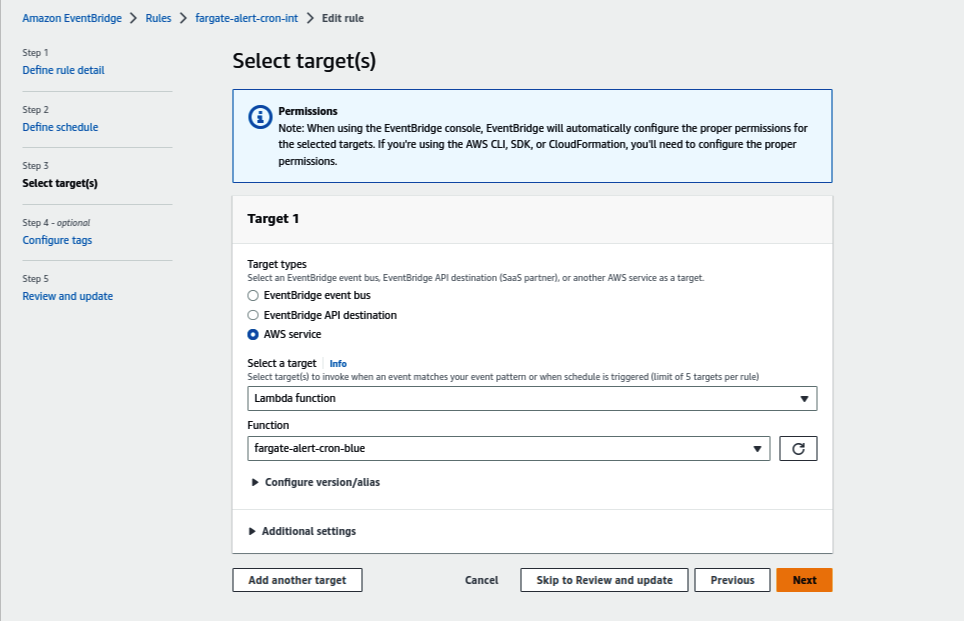Click Add another target
This screenshot has width=964, height=621.
(x=297, y=580)
